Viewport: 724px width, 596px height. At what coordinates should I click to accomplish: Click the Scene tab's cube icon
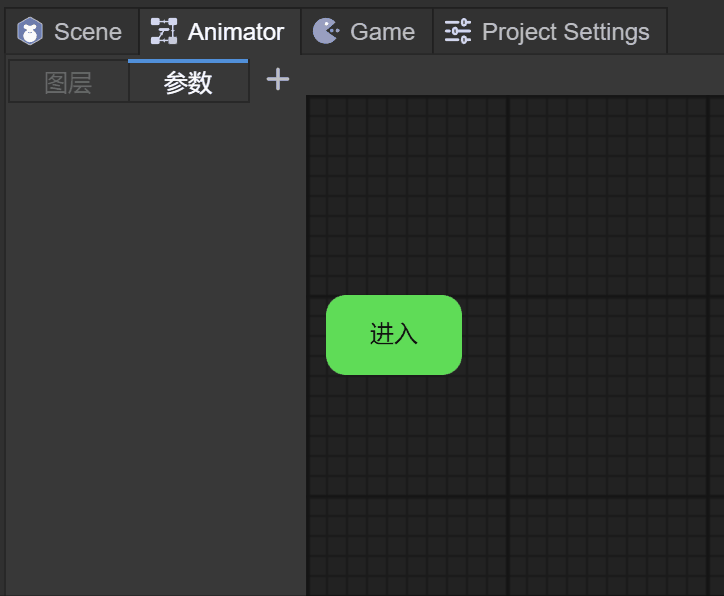coord(30,32)
